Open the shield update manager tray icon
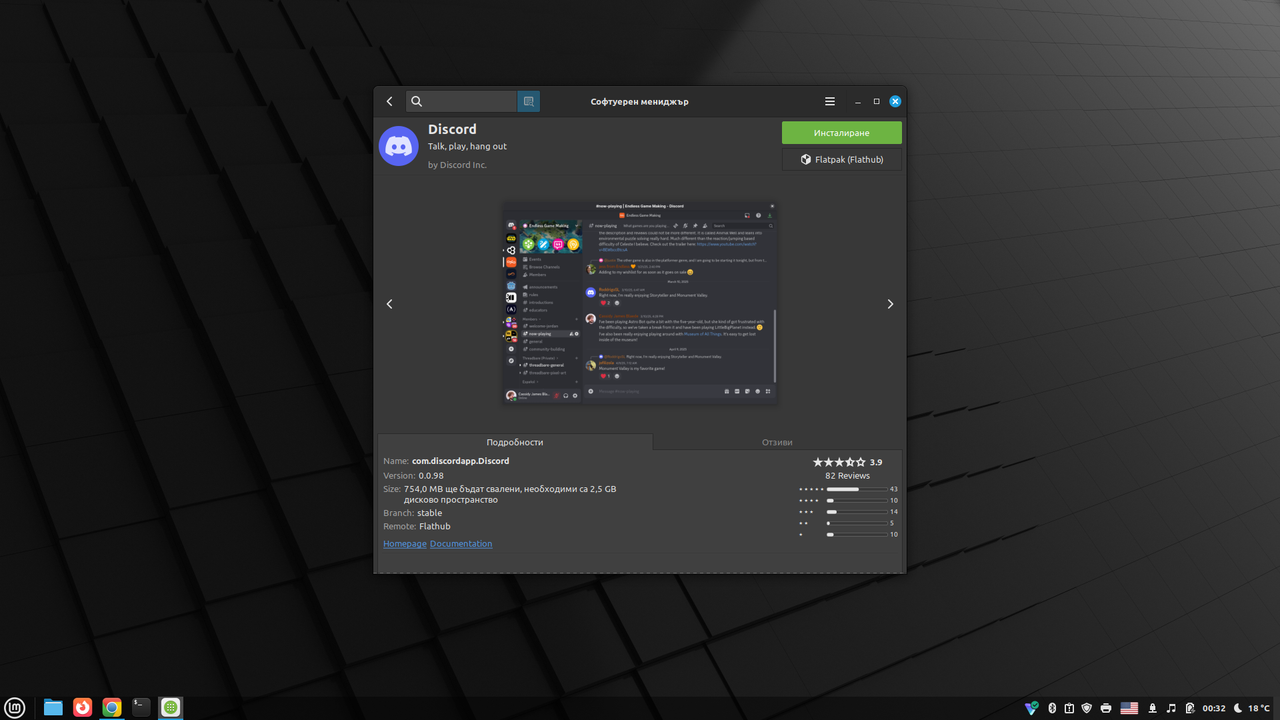This screenshot has width=1280, height=720. click(1087, 708)
